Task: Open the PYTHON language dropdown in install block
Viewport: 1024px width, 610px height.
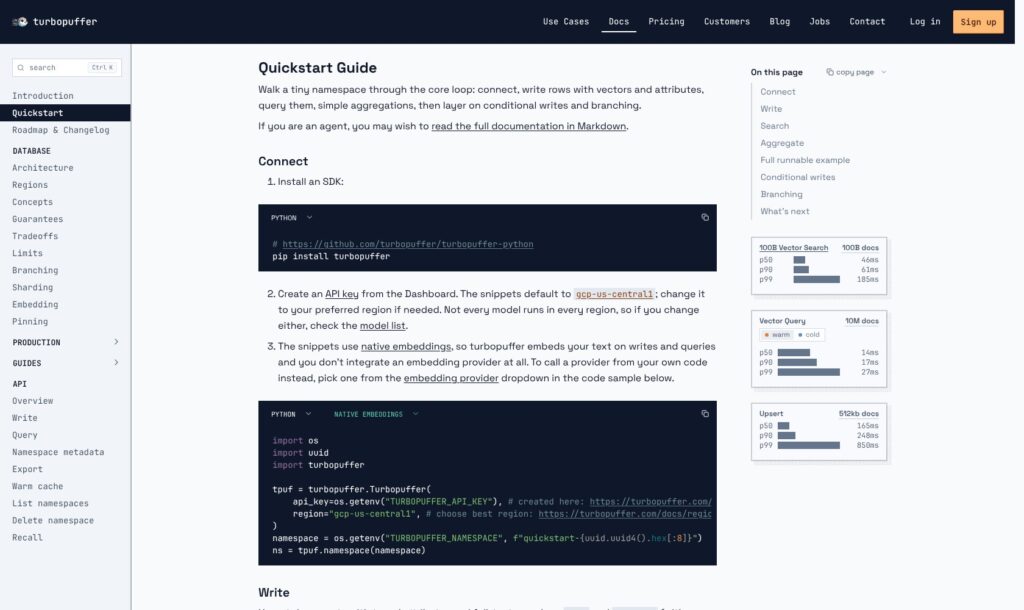Action: click(x=291, y=217)
